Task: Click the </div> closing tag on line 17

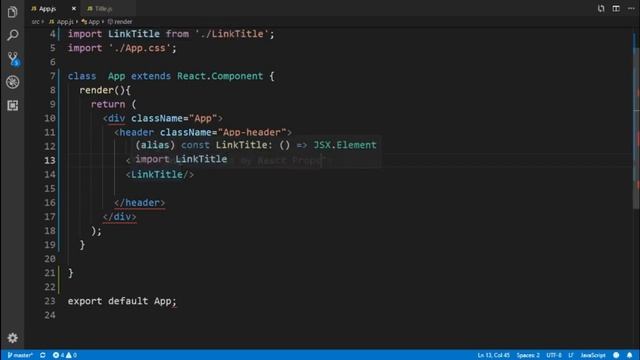Action: click(120, 217)
